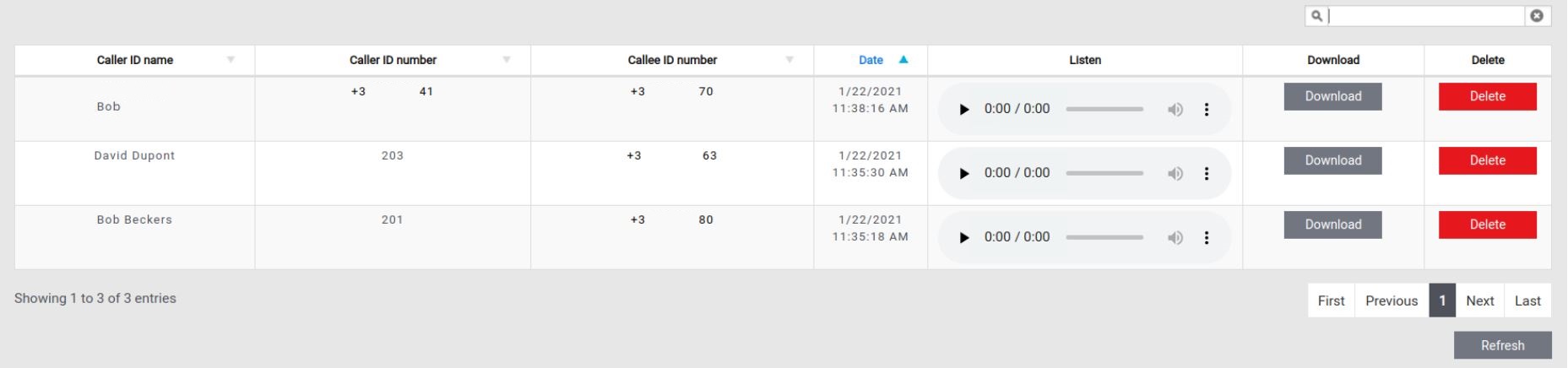Go to Previous page
Screen dimensions: 1568x368
(1391, 300)
